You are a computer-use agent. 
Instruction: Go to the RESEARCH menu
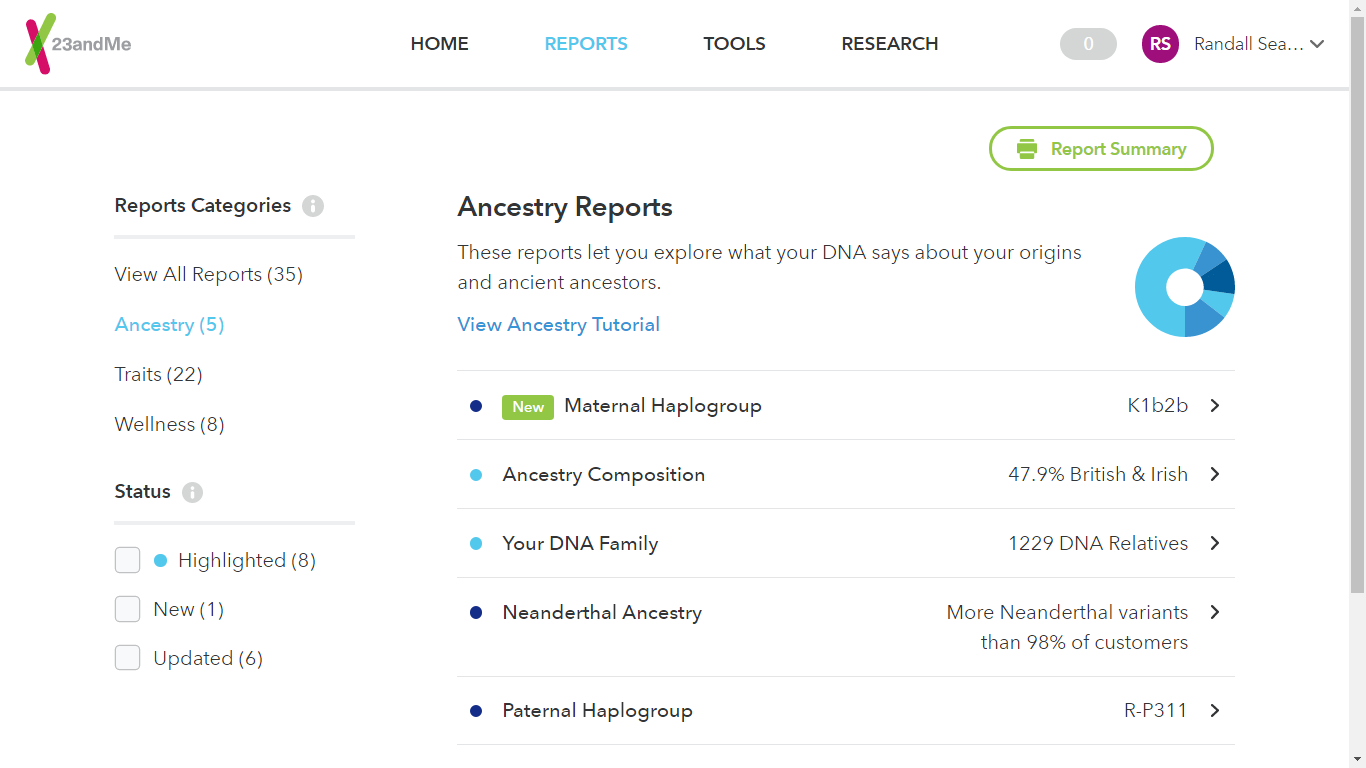click(889, 44)
